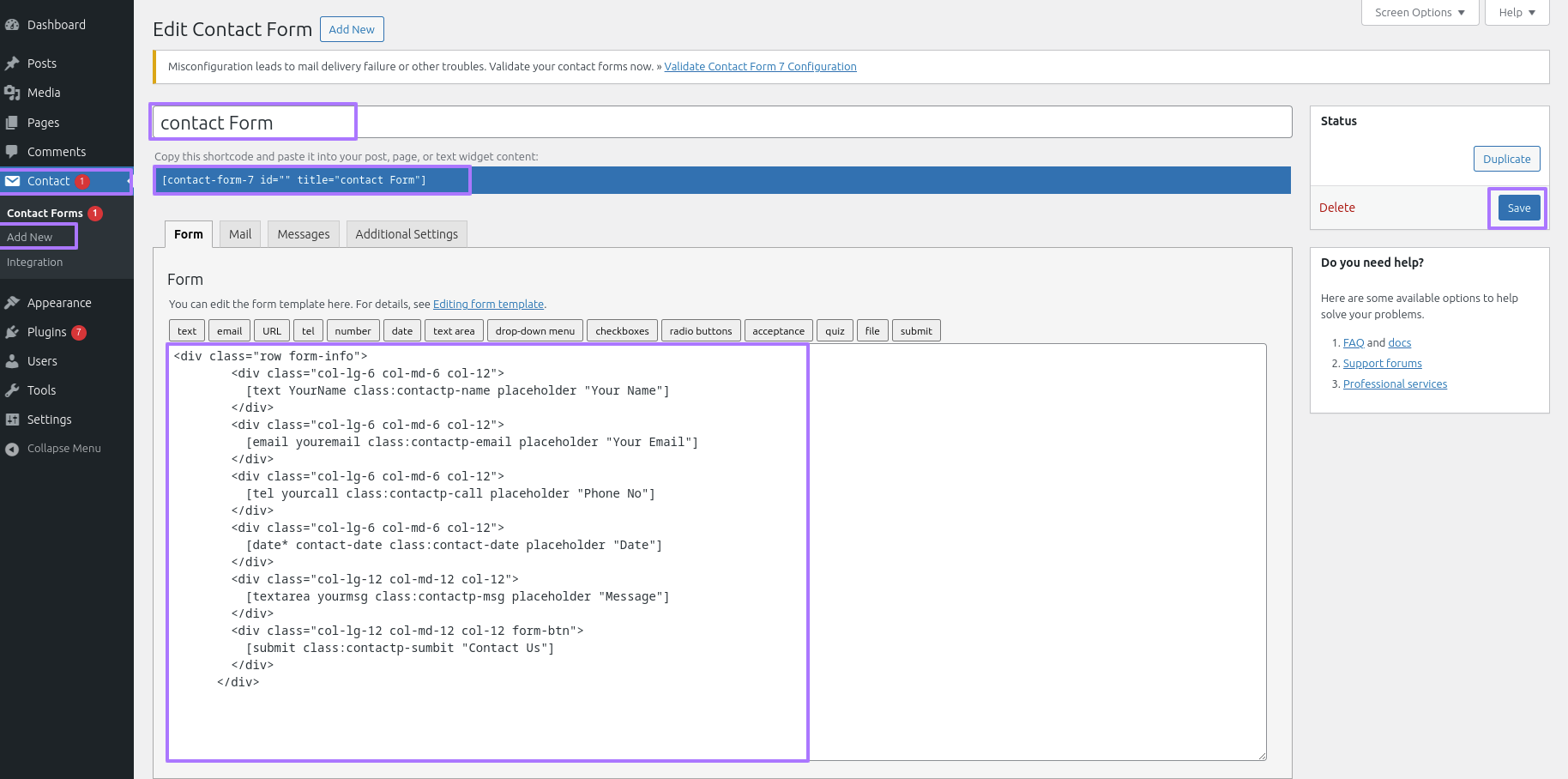Insert a checkboxes tag
The image size is (1568, 779).
coord(623,331)
